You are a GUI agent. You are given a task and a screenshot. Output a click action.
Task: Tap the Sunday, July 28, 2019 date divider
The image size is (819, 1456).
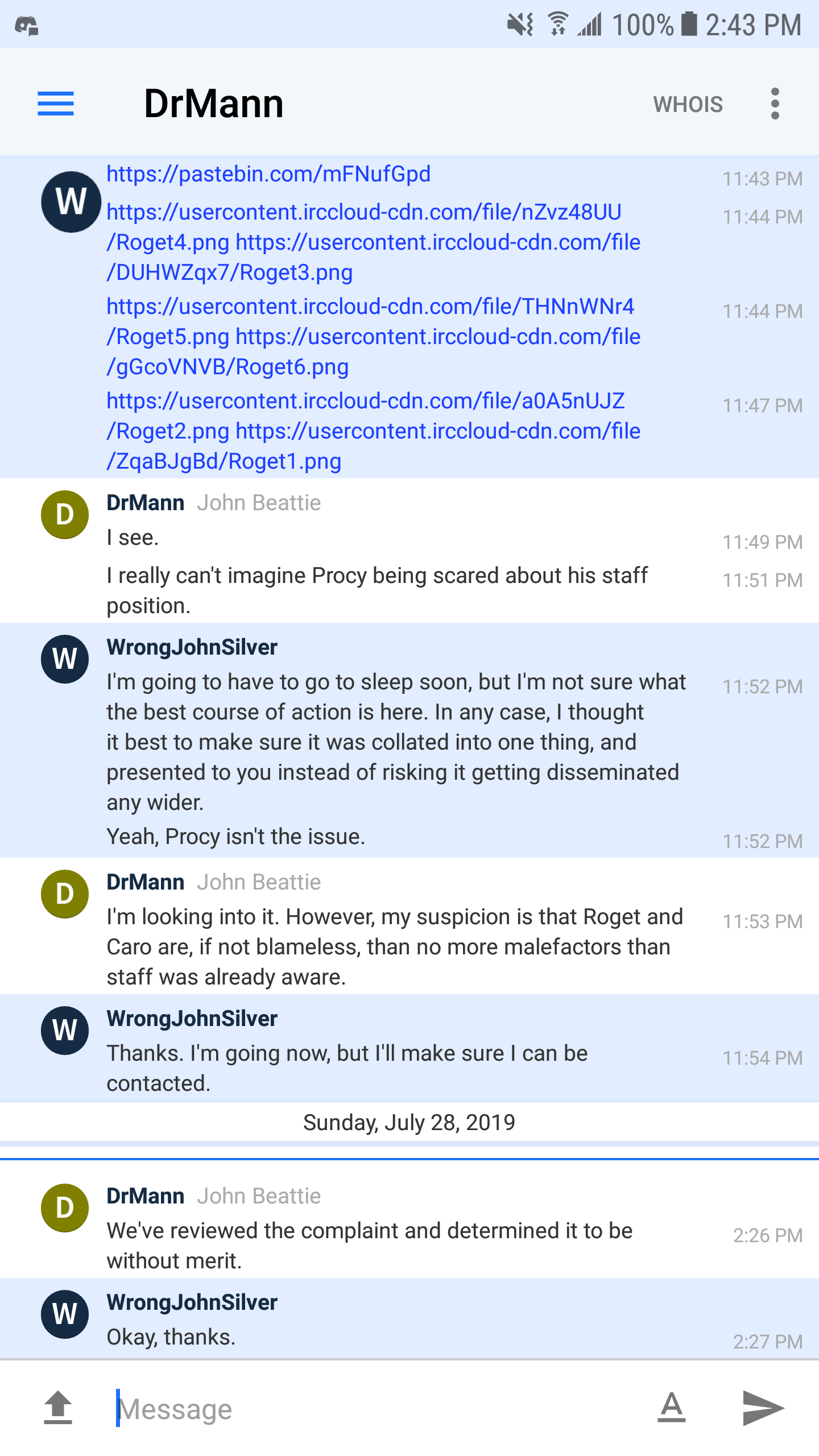tap(409, 1123)
